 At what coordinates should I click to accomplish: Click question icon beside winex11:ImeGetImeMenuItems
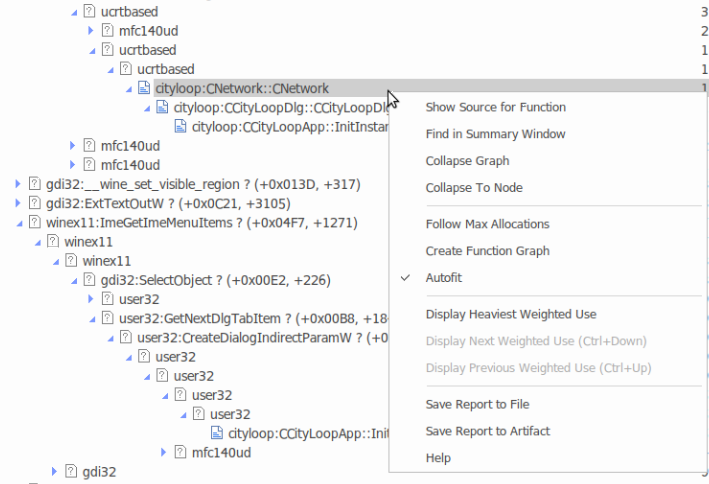(34, 222)
